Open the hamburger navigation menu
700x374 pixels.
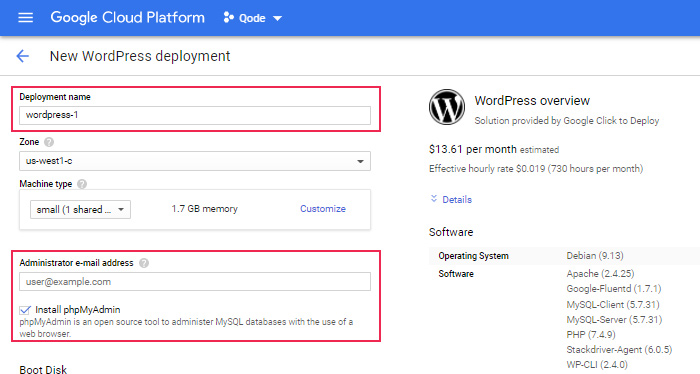pyautogui.click(x=25, y=18)
